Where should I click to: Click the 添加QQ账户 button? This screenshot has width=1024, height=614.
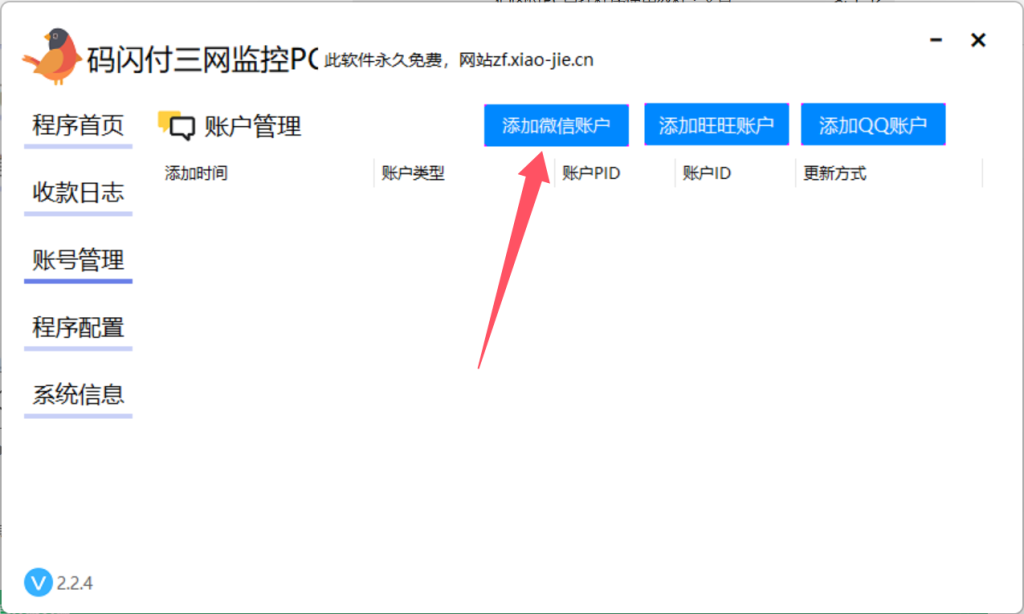pyautogui.click(x=873, y=124)
